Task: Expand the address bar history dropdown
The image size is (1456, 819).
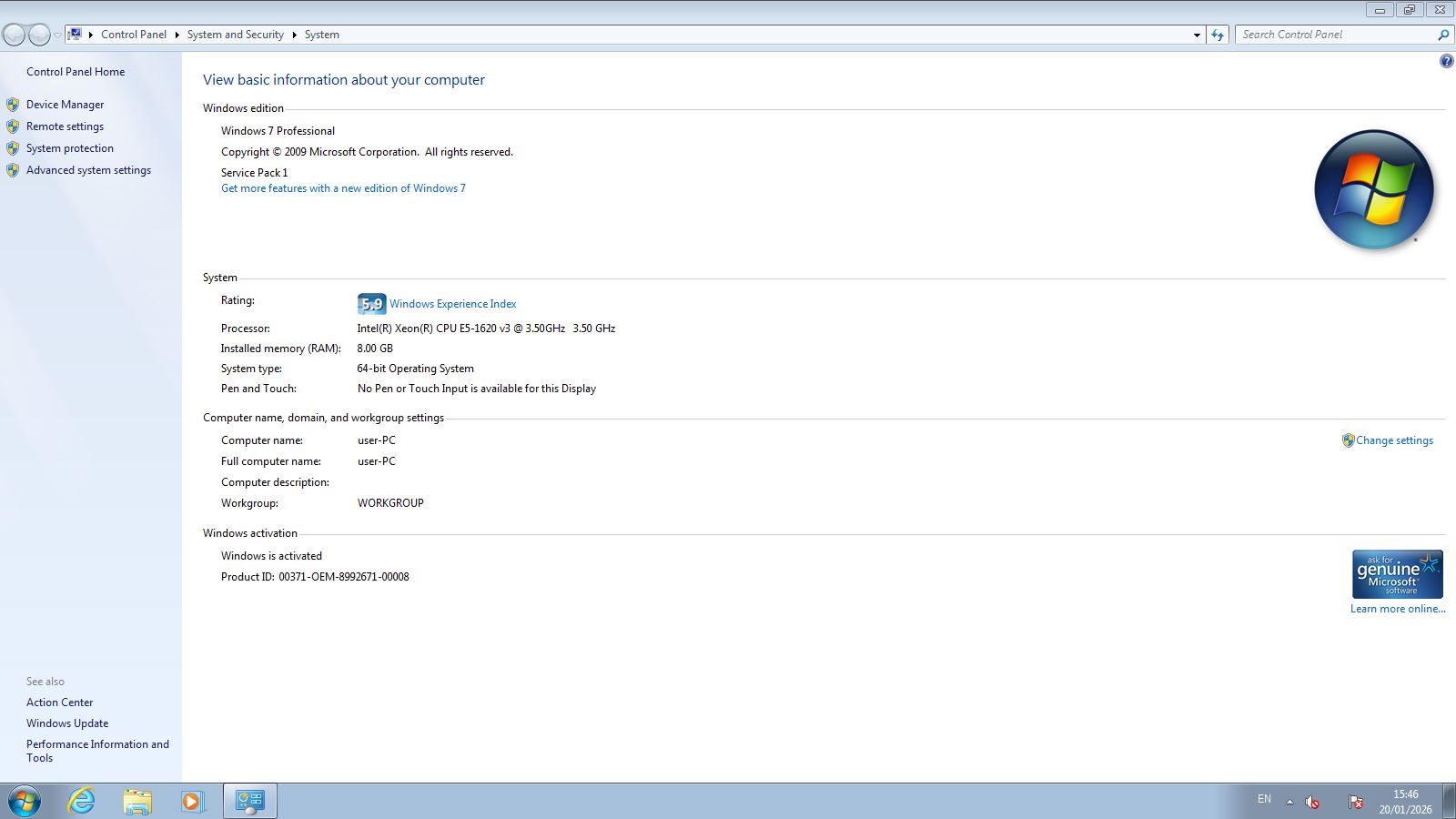Action: (x=1197, y=35)
